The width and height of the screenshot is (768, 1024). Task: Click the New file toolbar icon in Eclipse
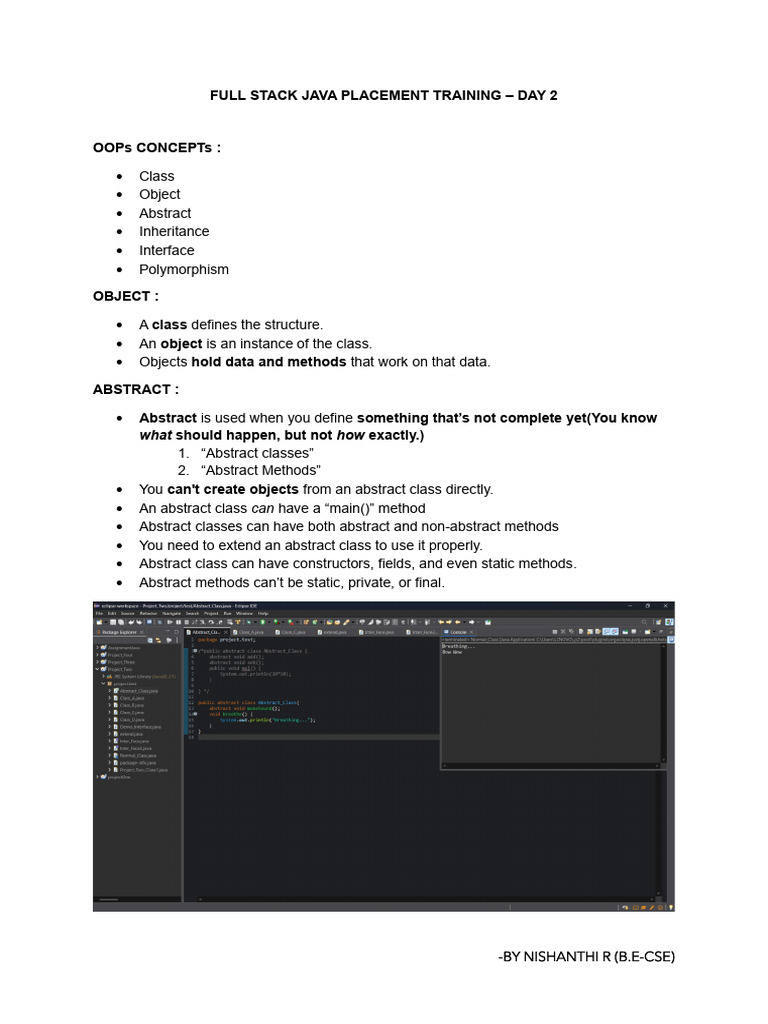[98, 622]
